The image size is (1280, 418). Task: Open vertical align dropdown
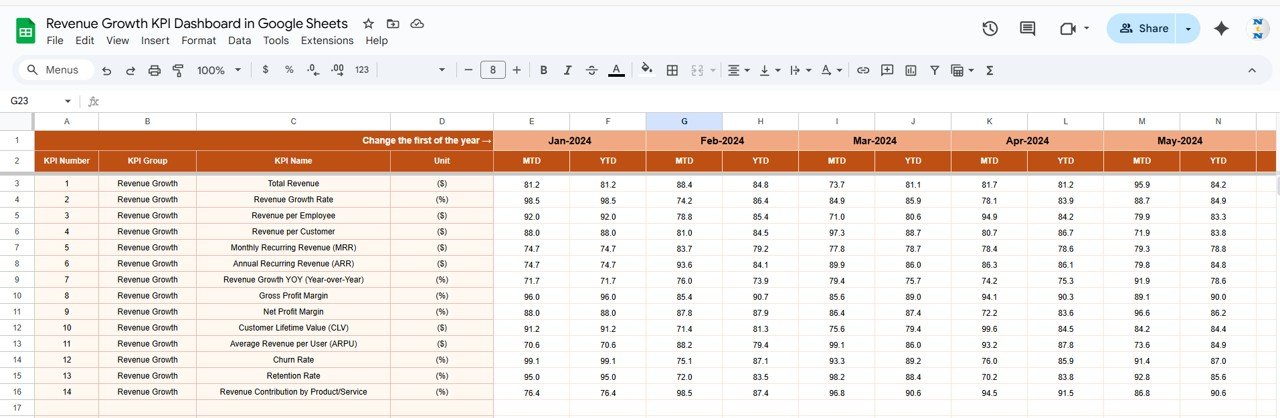[x=769, y=70]
